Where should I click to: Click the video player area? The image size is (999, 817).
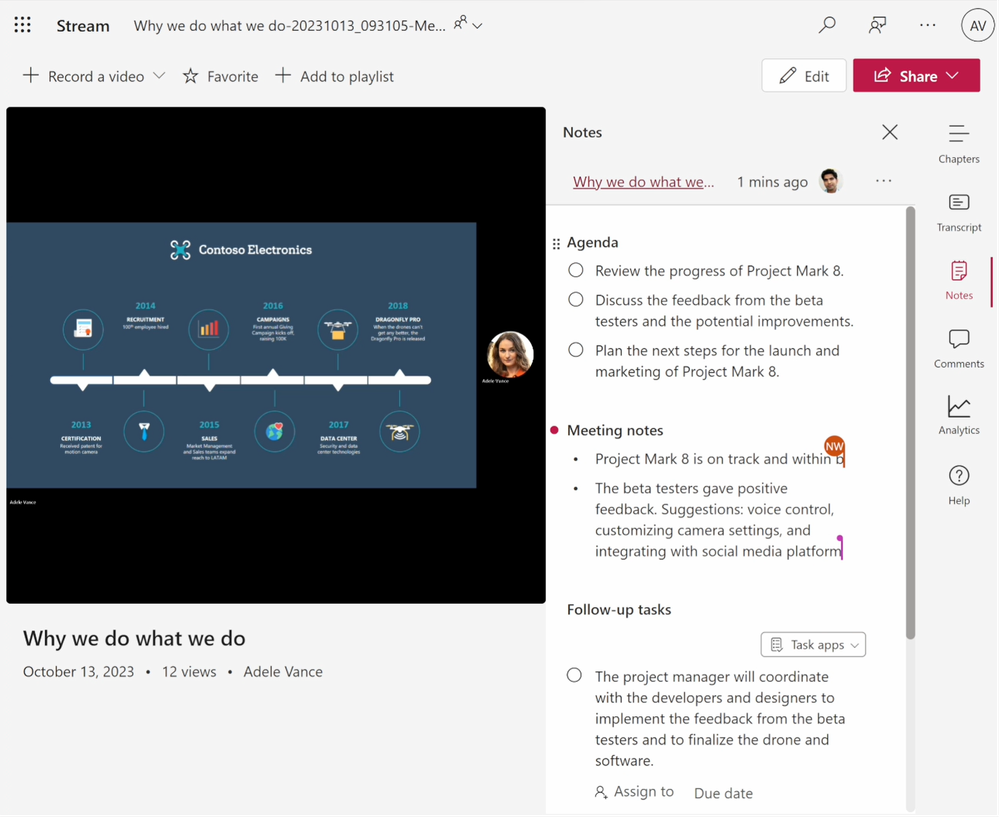[x=276, y=355]
